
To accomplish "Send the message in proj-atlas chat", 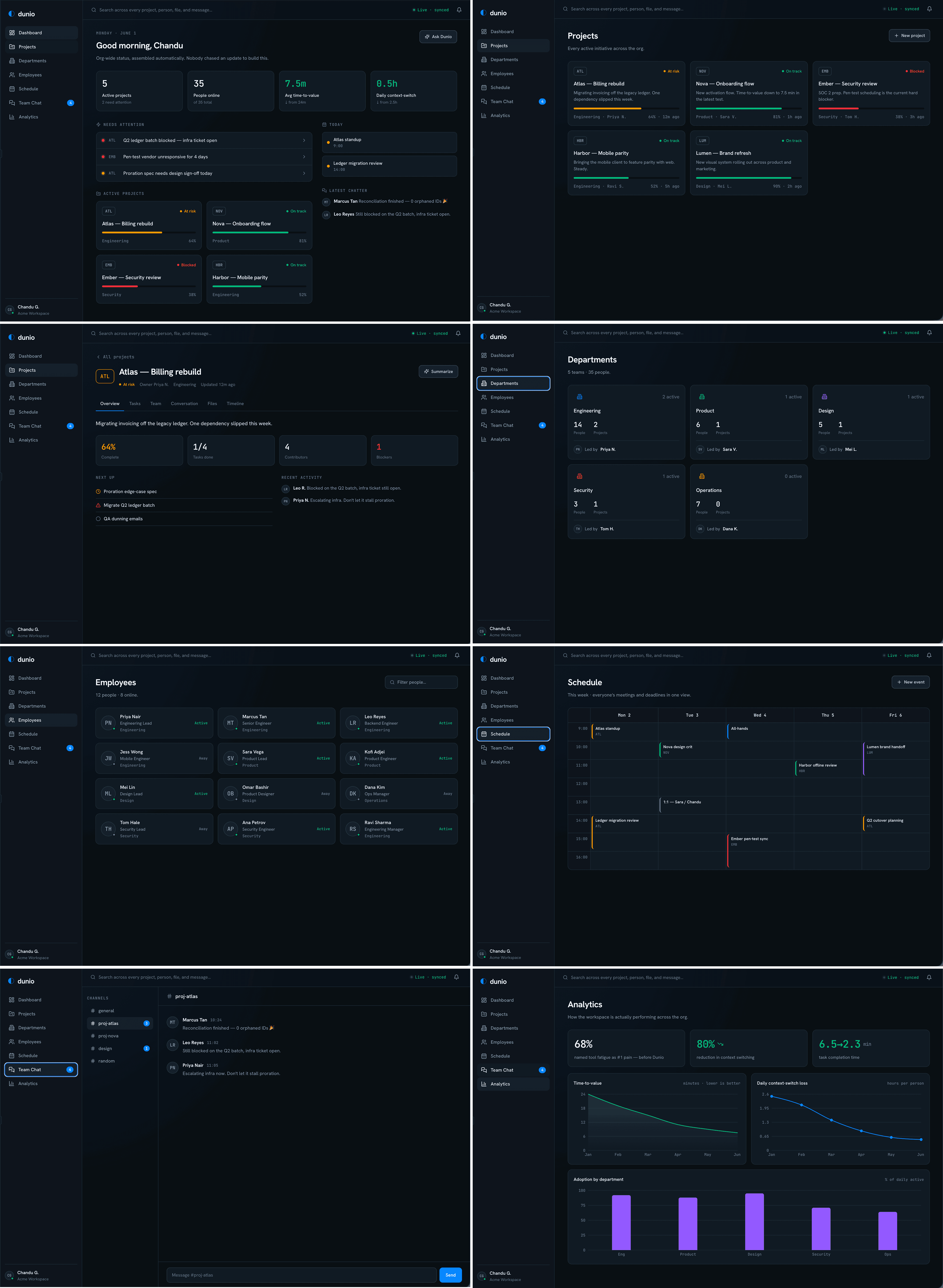I will (x=450, y=1275).
